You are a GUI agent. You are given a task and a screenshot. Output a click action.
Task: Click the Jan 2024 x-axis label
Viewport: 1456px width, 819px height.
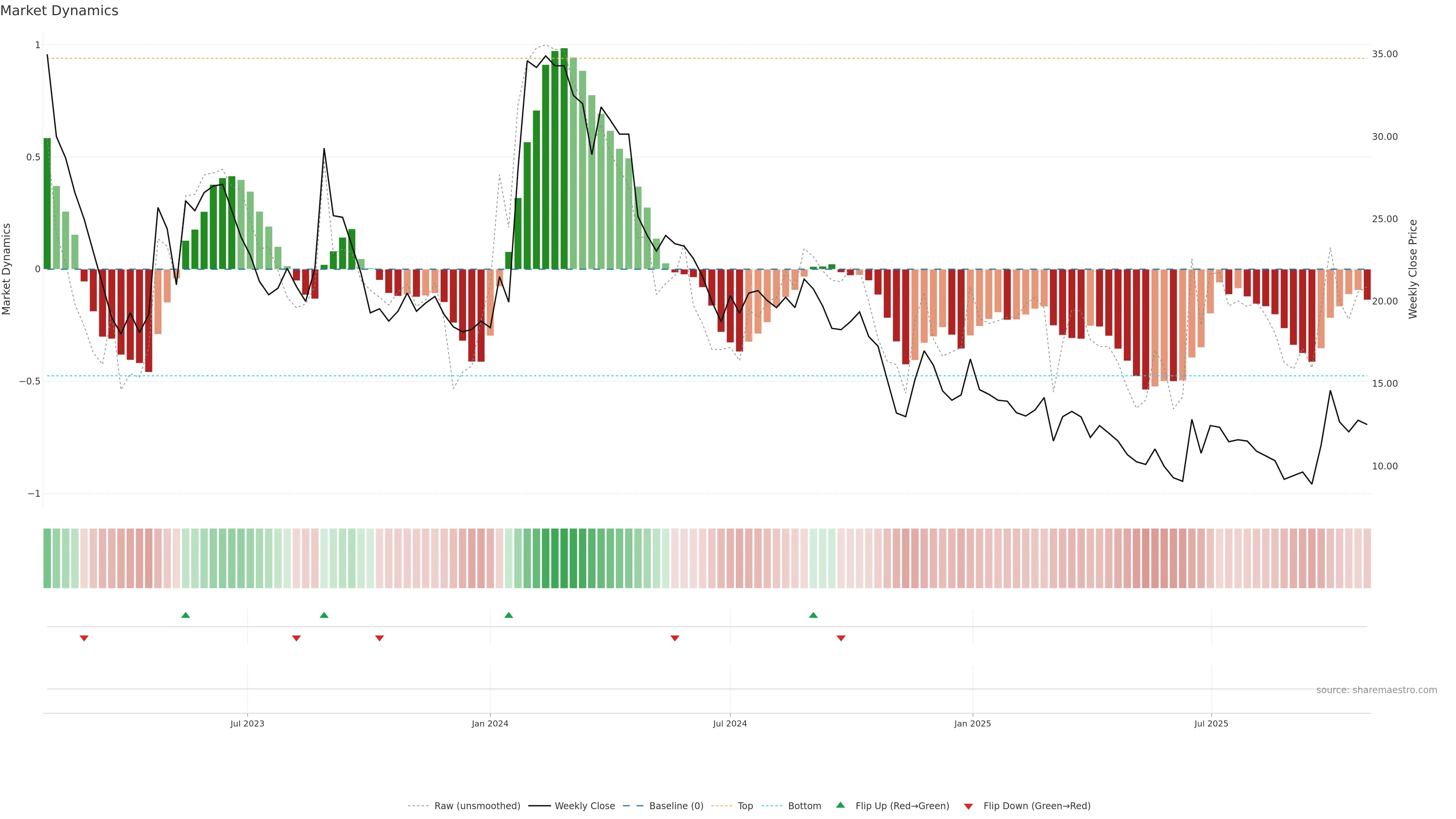pos(490,723)
